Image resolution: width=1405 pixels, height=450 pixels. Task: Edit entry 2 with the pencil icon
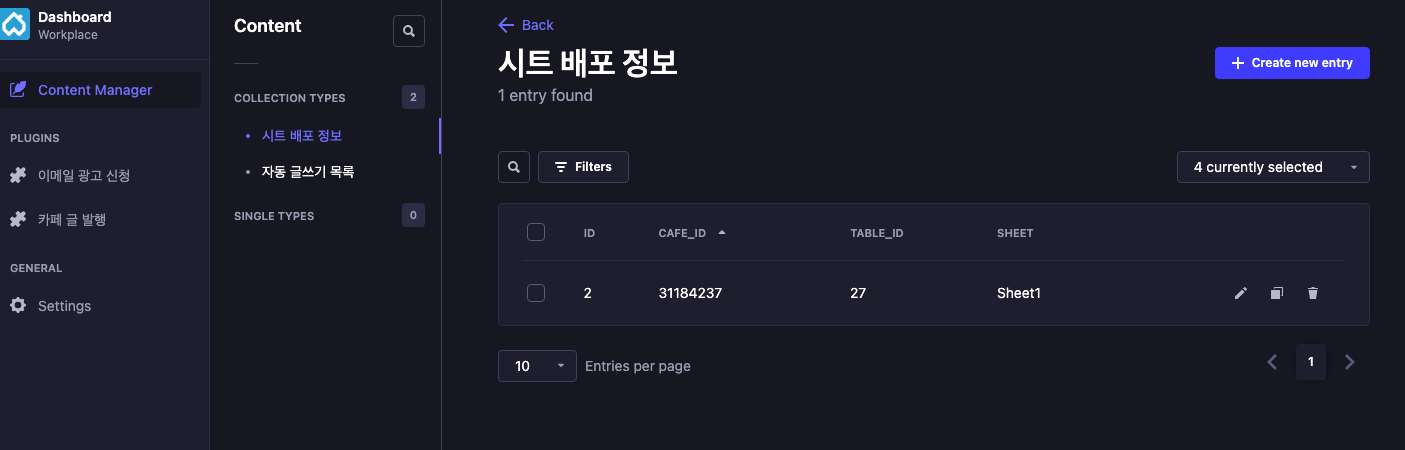pyautogui.click(x=1241, y=293)
